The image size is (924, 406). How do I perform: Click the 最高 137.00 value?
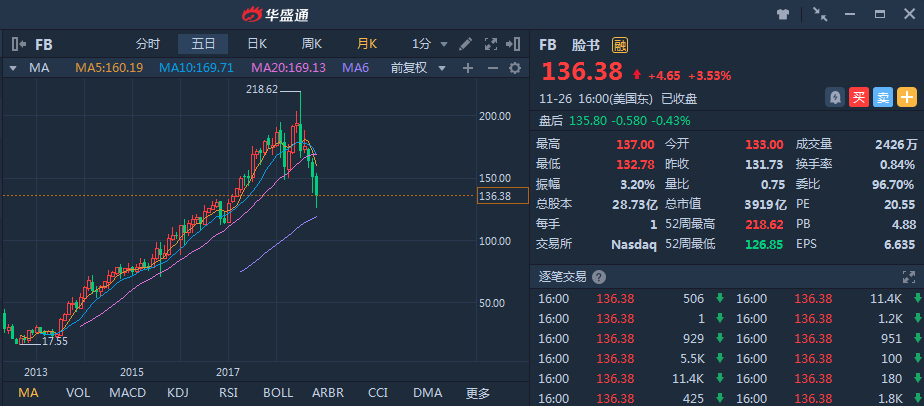[x=635, y=144]
